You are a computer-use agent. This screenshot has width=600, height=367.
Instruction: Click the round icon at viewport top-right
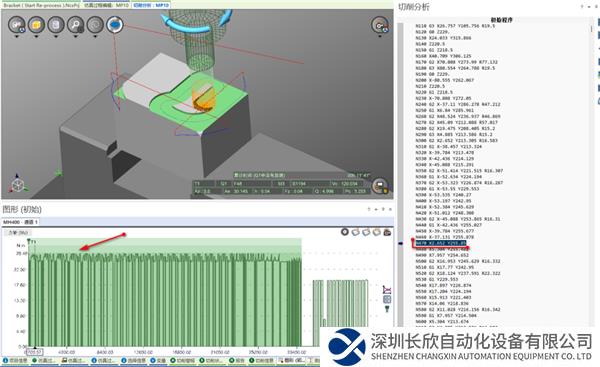click(380, 25)
